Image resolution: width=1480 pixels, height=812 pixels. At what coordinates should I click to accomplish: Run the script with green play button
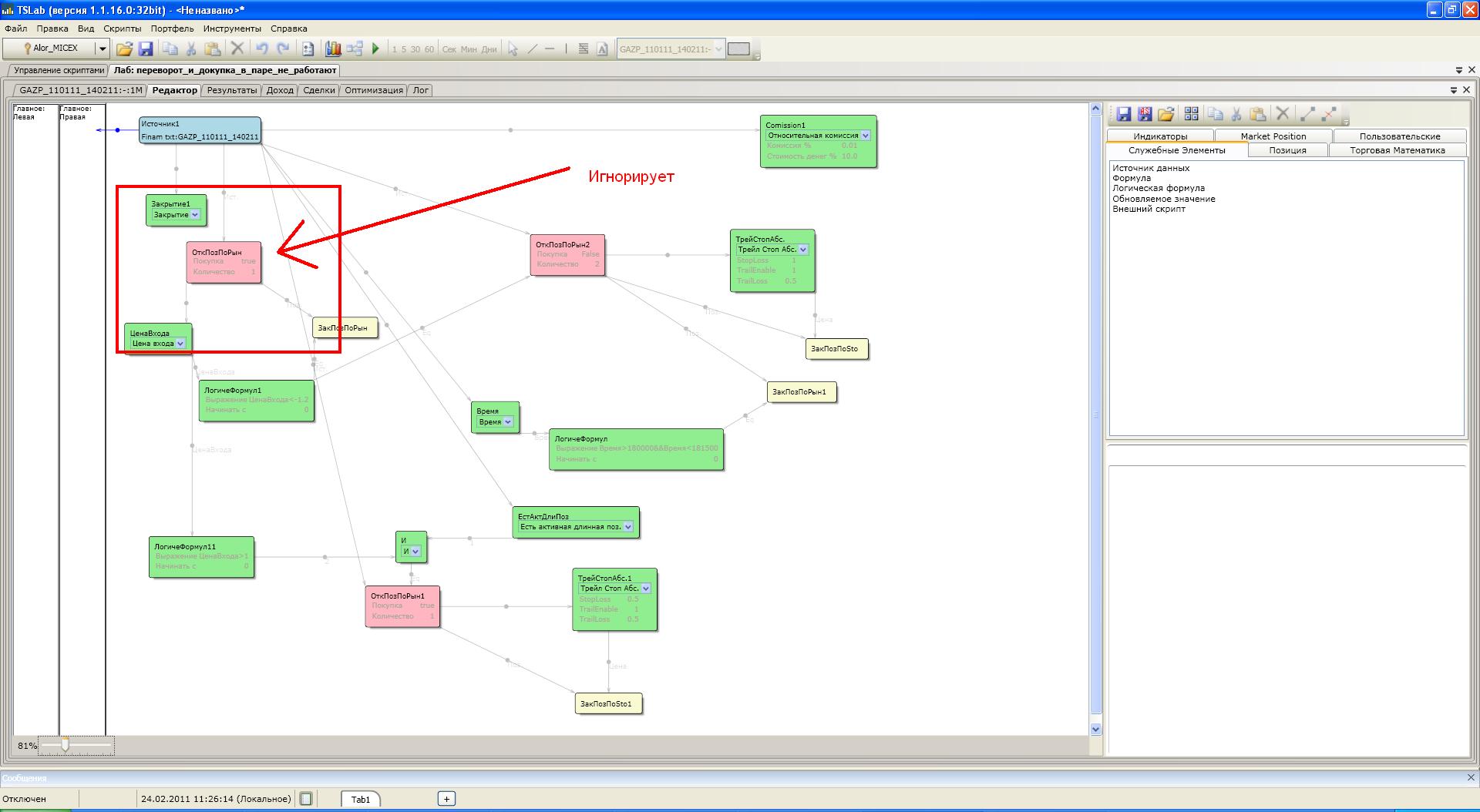[375, 49]
